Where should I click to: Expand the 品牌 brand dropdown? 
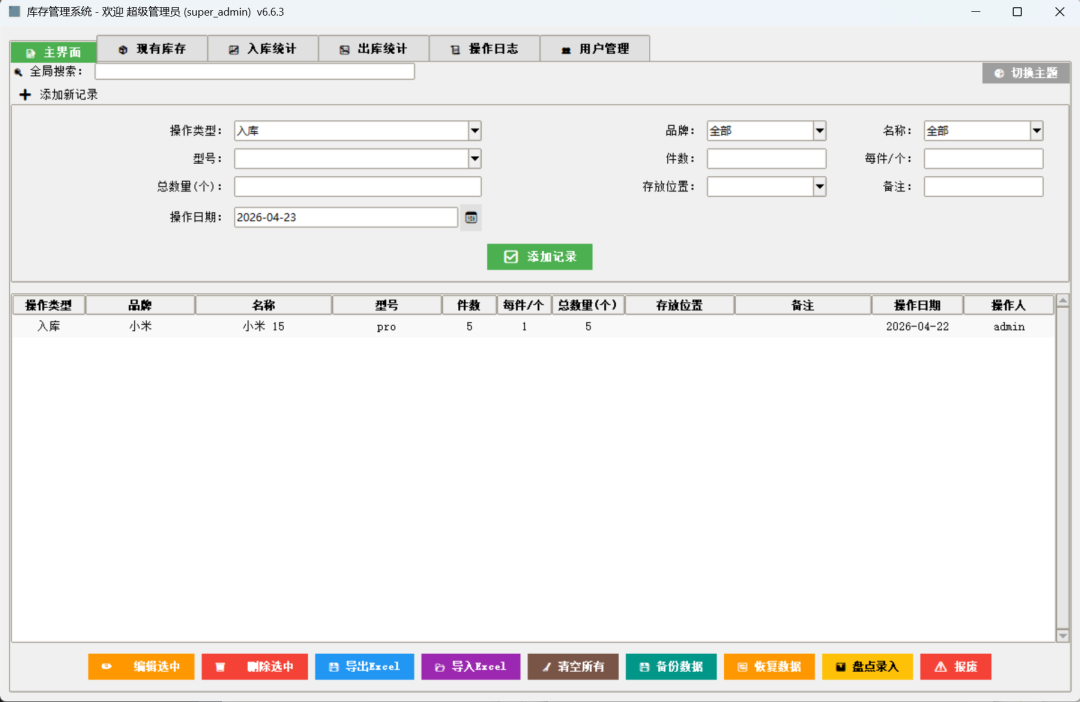point(819,131)
